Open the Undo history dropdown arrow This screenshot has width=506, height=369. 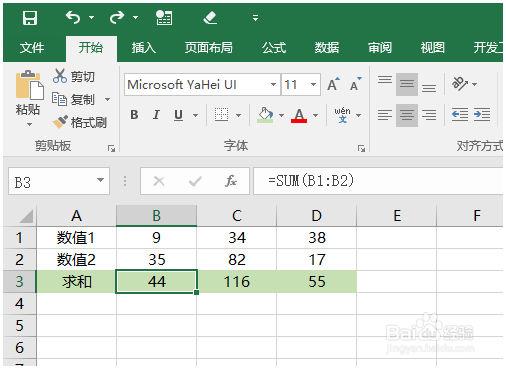pos(91,18)
